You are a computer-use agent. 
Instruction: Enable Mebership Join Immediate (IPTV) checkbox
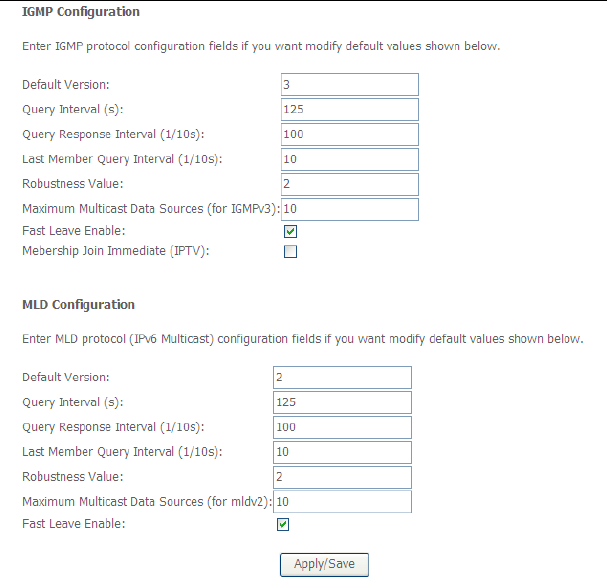[x=291, y=252]
